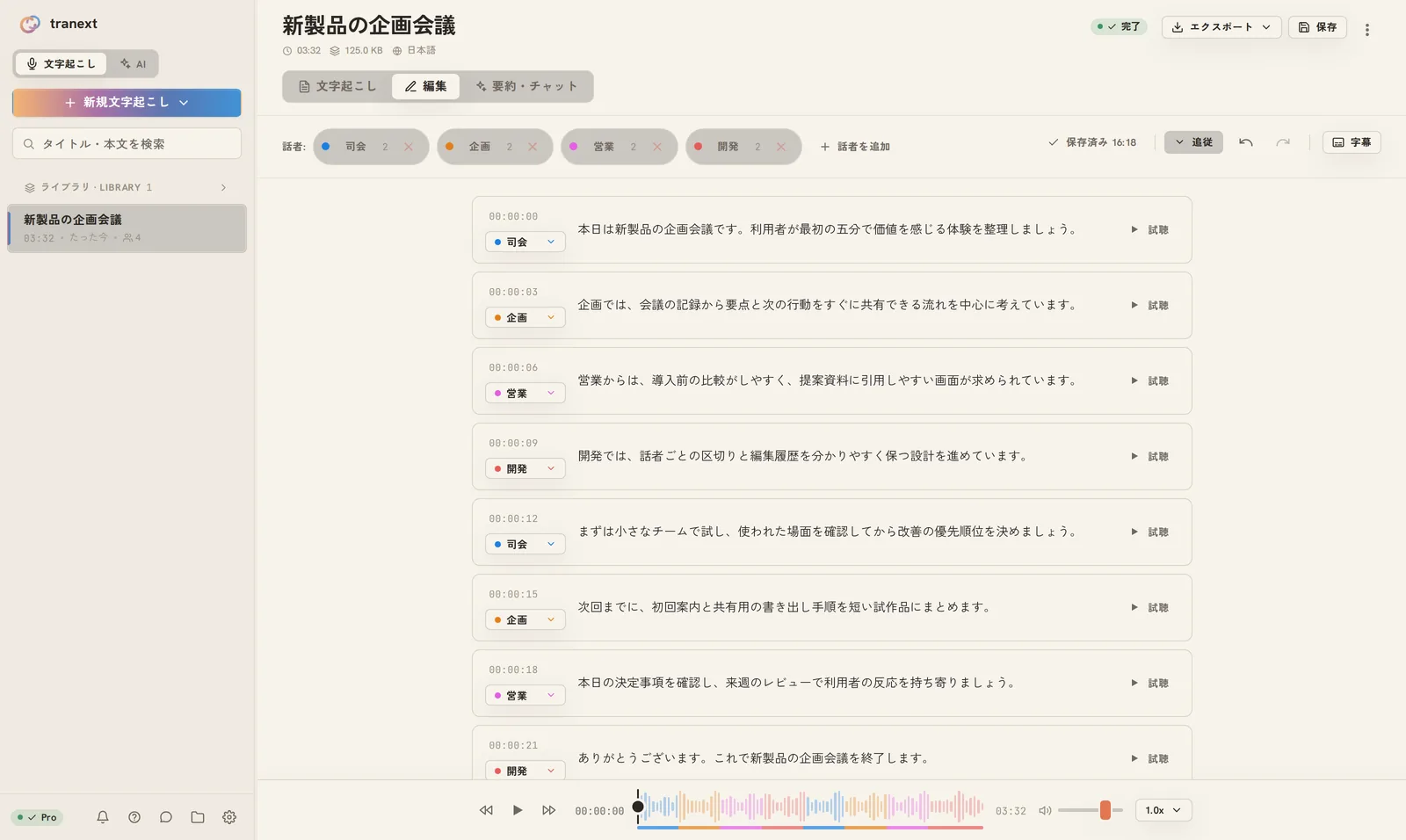Remove speaker 司会 with its X icon
1406x840 pixels.
409,147
